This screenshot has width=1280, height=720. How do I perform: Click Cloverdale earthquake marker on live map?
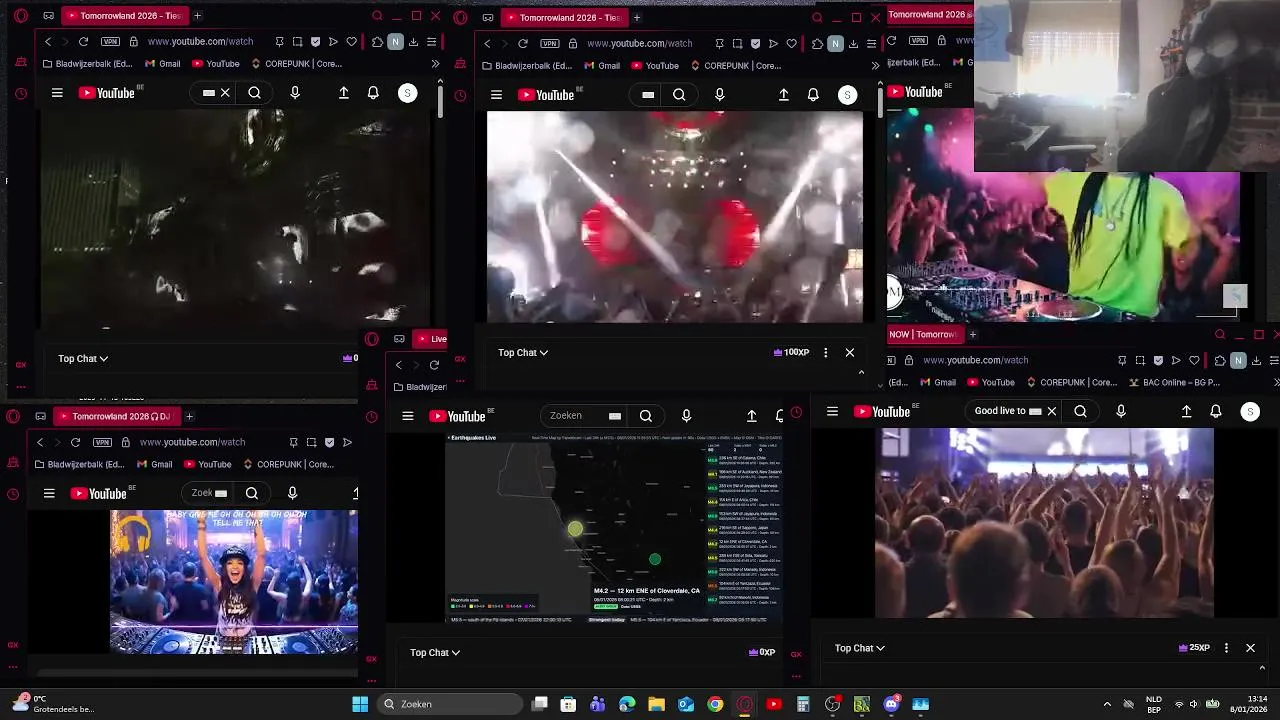(575, 529)
